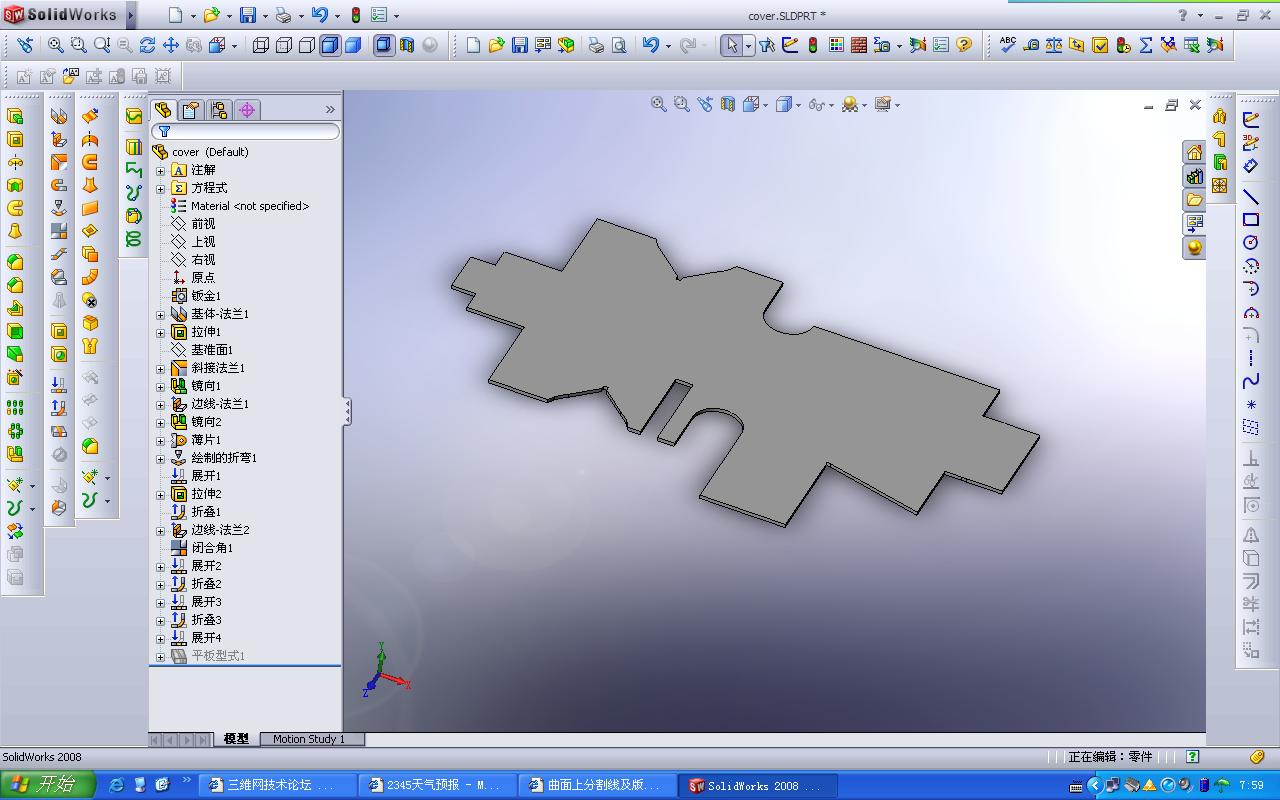This screenshot has width=1280, height=800.
Task: Switch to the Motion Study 1 tab
Action: pyautogui.click(x=309, y=739)
